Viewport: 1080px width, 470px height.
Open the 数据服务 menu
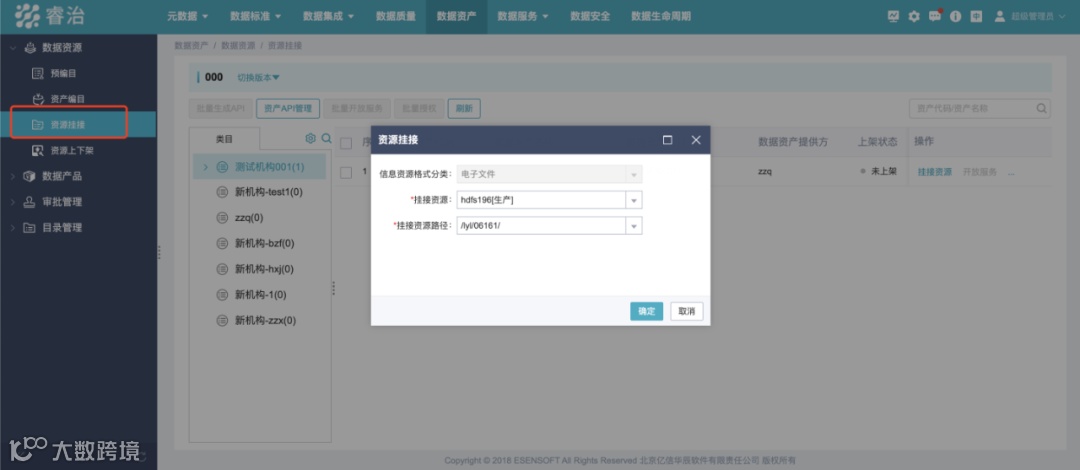tap(523, 16)
